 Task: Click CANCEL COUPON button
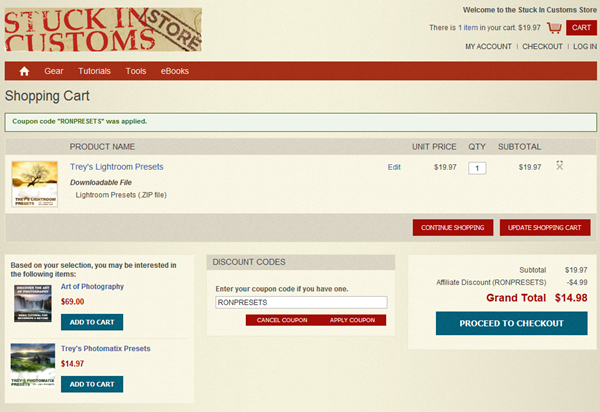[282, 320]
